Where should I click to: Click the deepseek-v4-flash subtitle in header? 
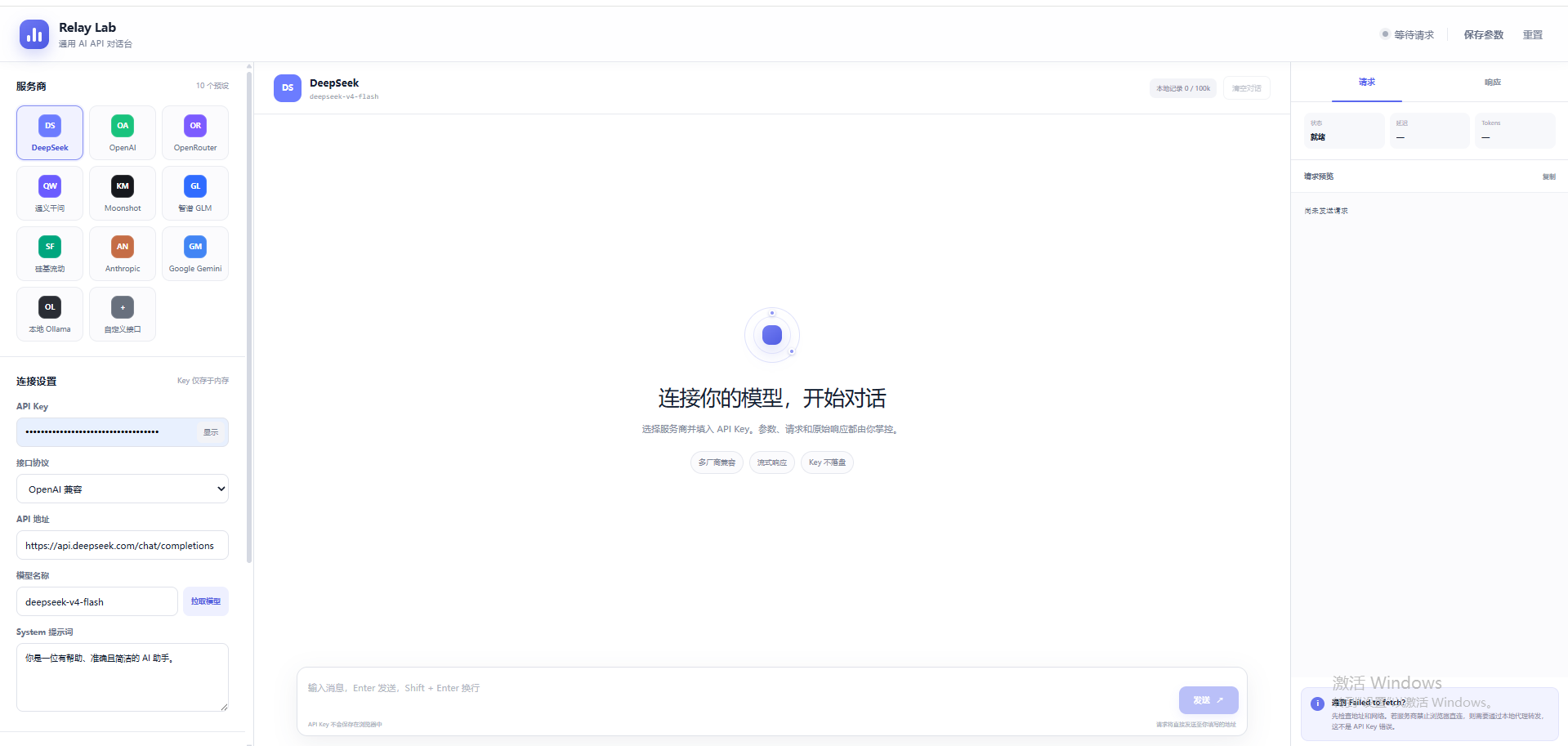click(344, 97)
